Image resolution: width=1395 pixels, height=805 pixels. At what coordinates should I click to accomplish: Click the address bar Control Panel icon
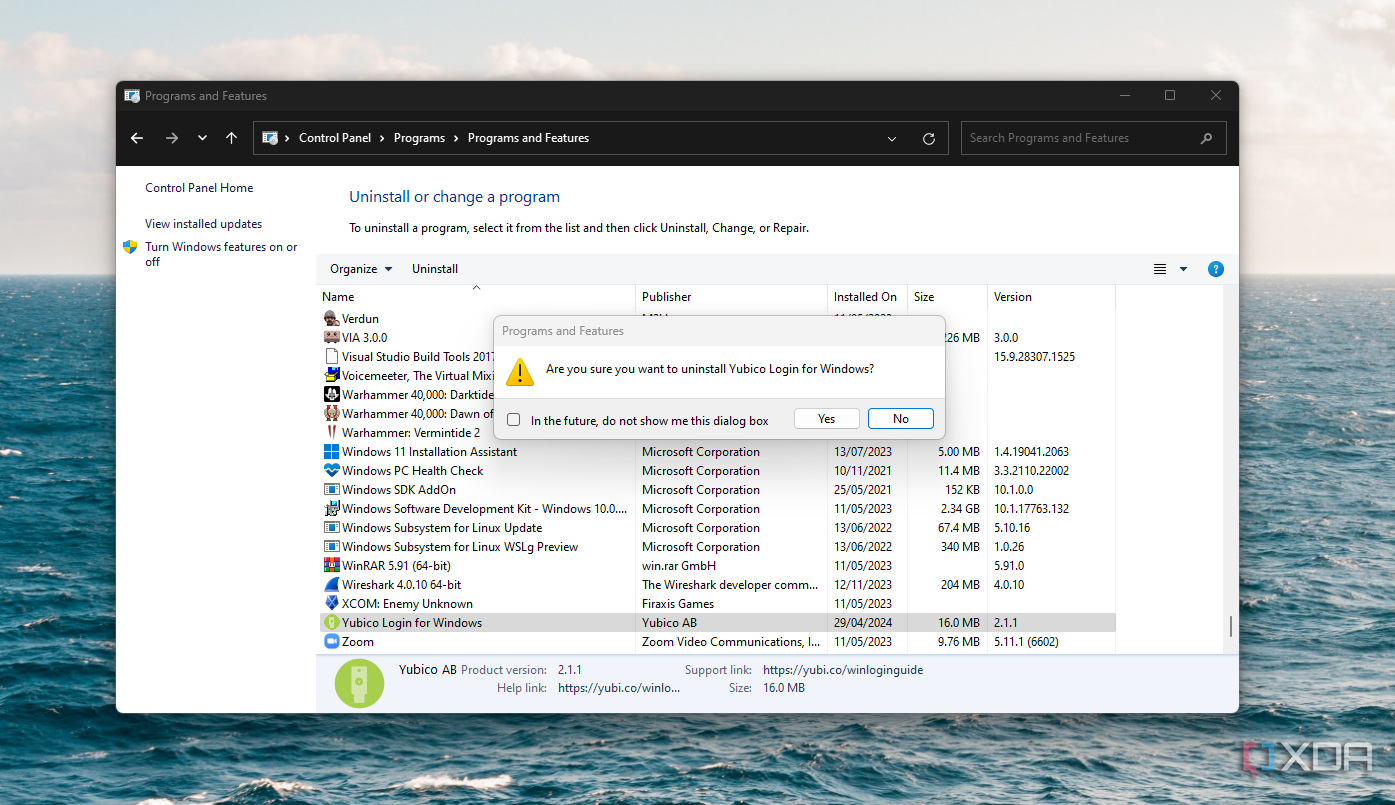(x=270, y=138)
